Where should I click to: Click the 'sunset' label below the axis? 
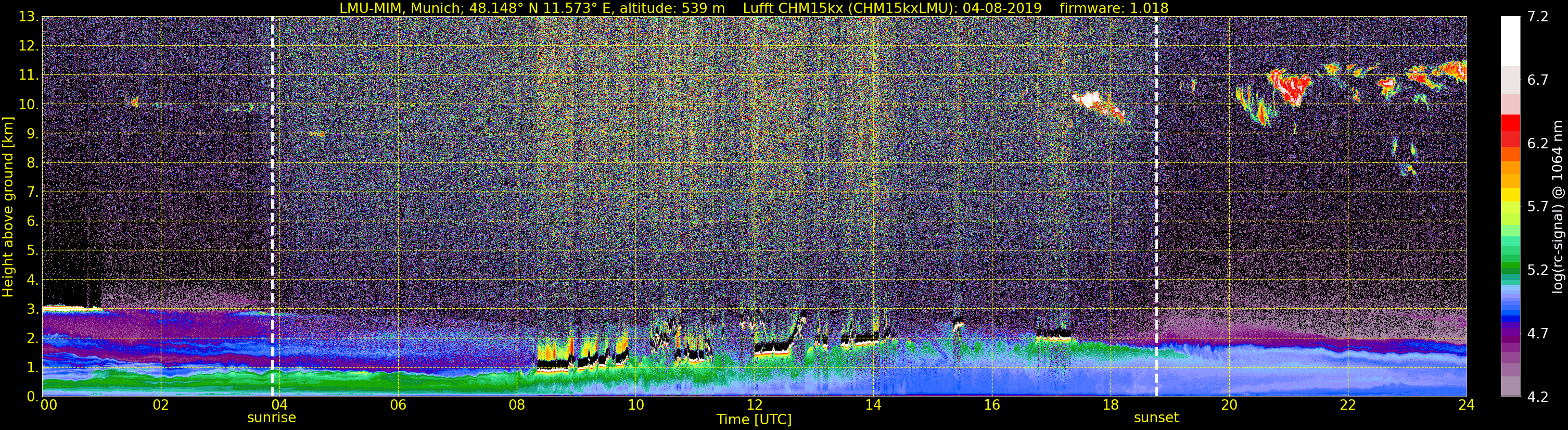[1156, 418]
